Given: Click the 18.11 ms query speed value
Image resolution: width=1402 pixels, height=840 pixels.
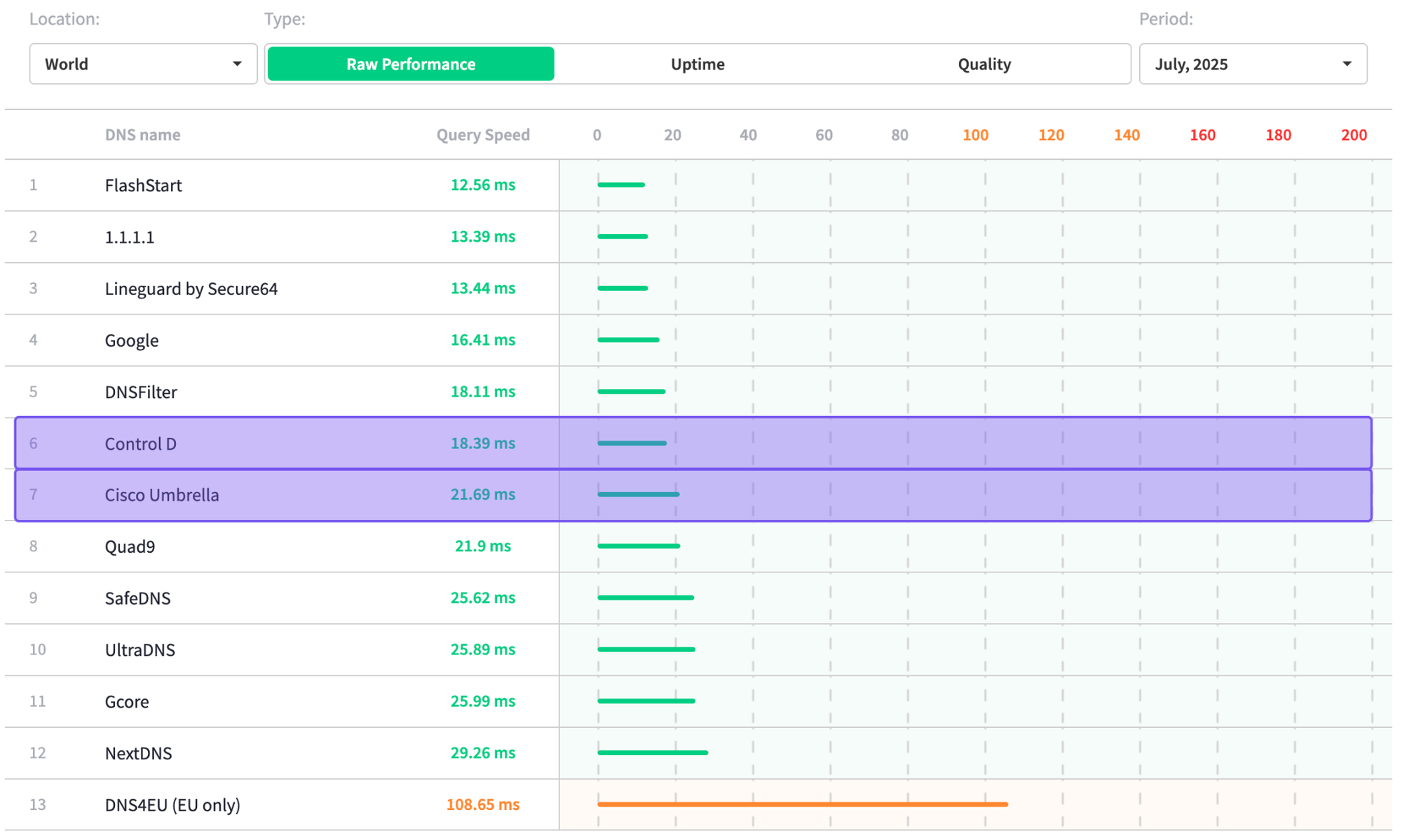Looking at the screenshot, I should coord(483,391).
